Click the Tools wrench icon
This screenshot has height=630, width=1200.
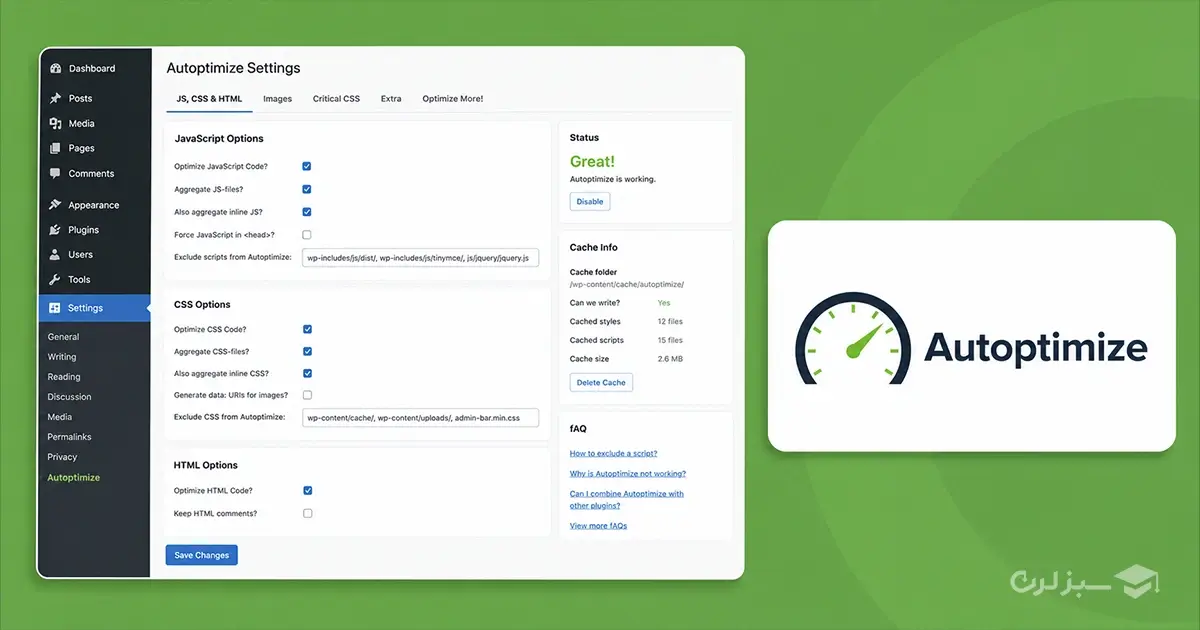(x=55, y=280)
